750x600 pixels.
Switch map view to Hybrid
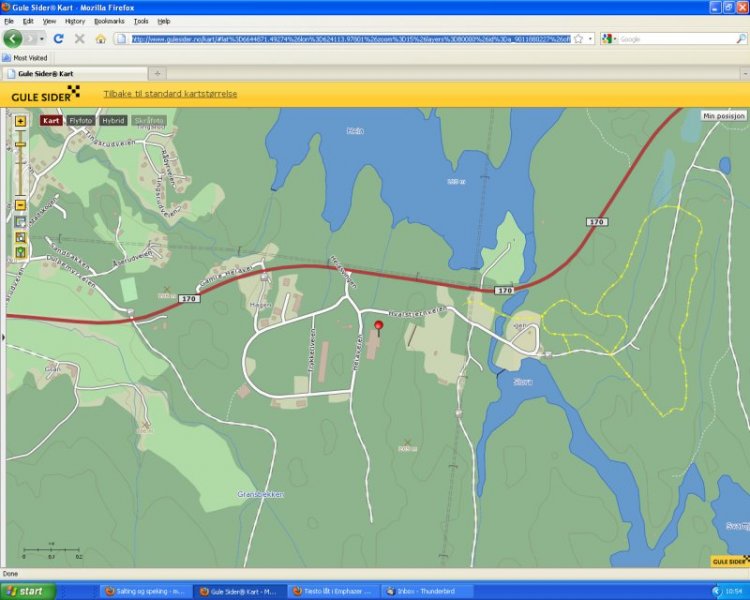tap(113, 120)
